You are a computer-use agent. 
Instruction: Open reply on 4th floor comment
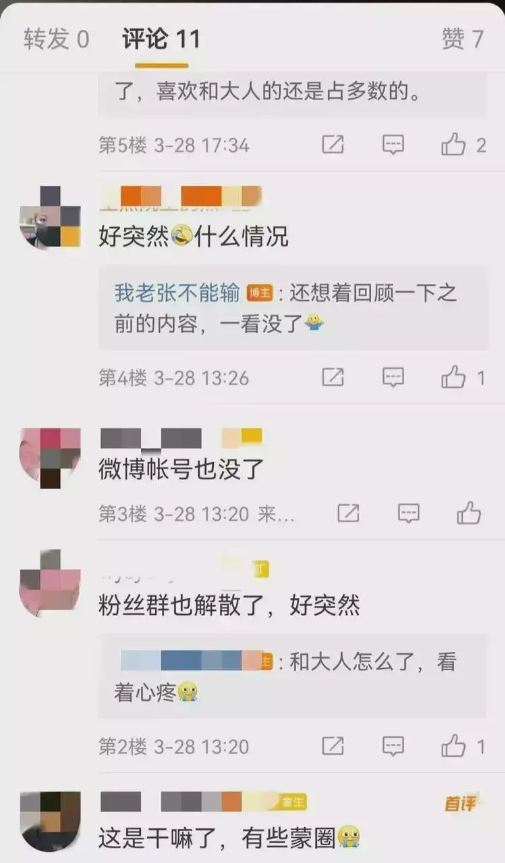click(393, 378)
